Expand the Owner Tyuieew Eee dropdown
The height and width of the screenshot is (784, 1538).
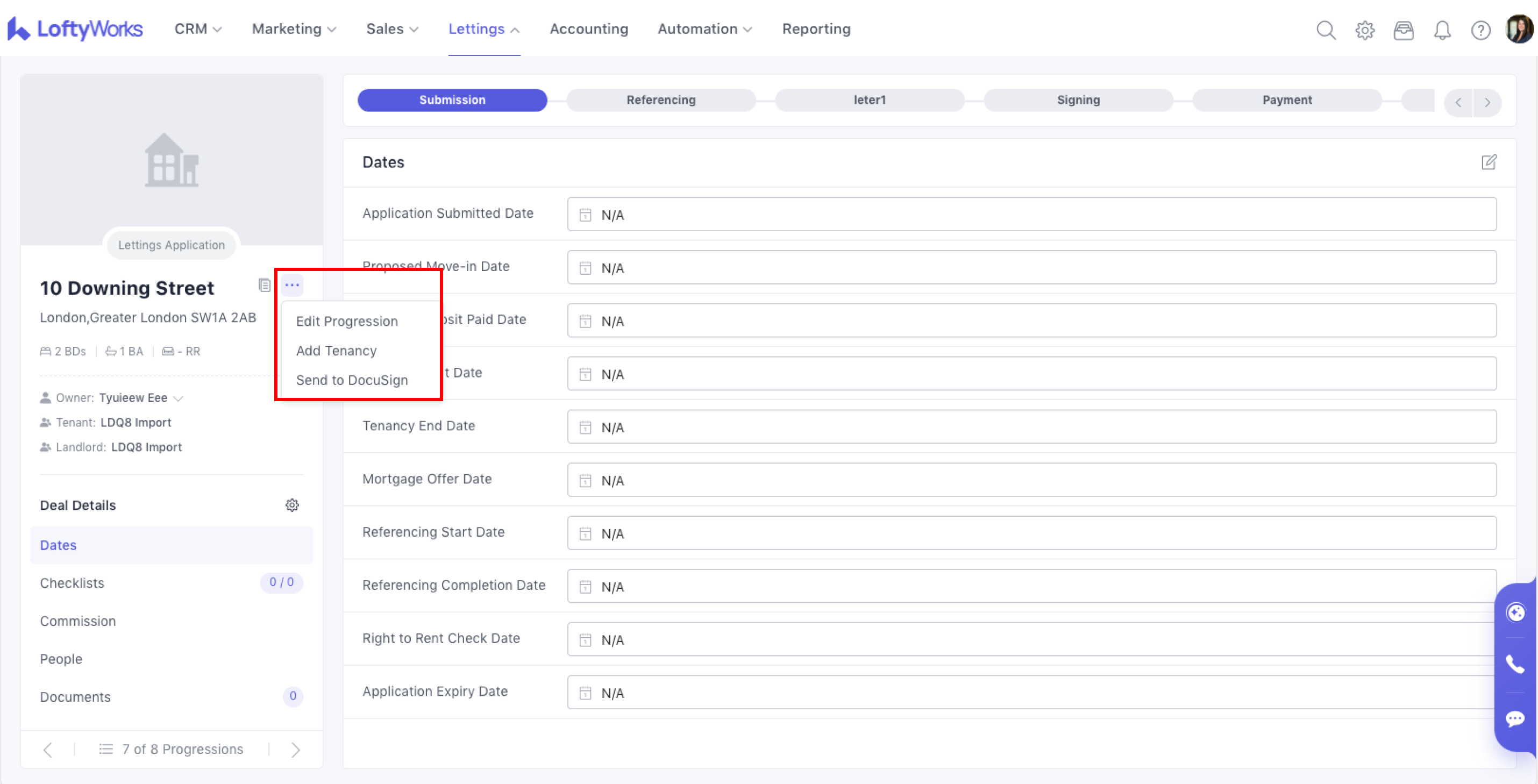[178, 398]
